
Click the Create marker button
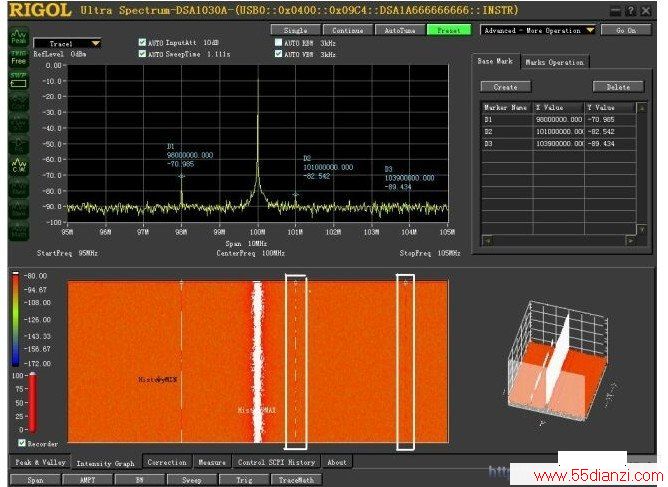pyautogui.click(x=506, y=87)
